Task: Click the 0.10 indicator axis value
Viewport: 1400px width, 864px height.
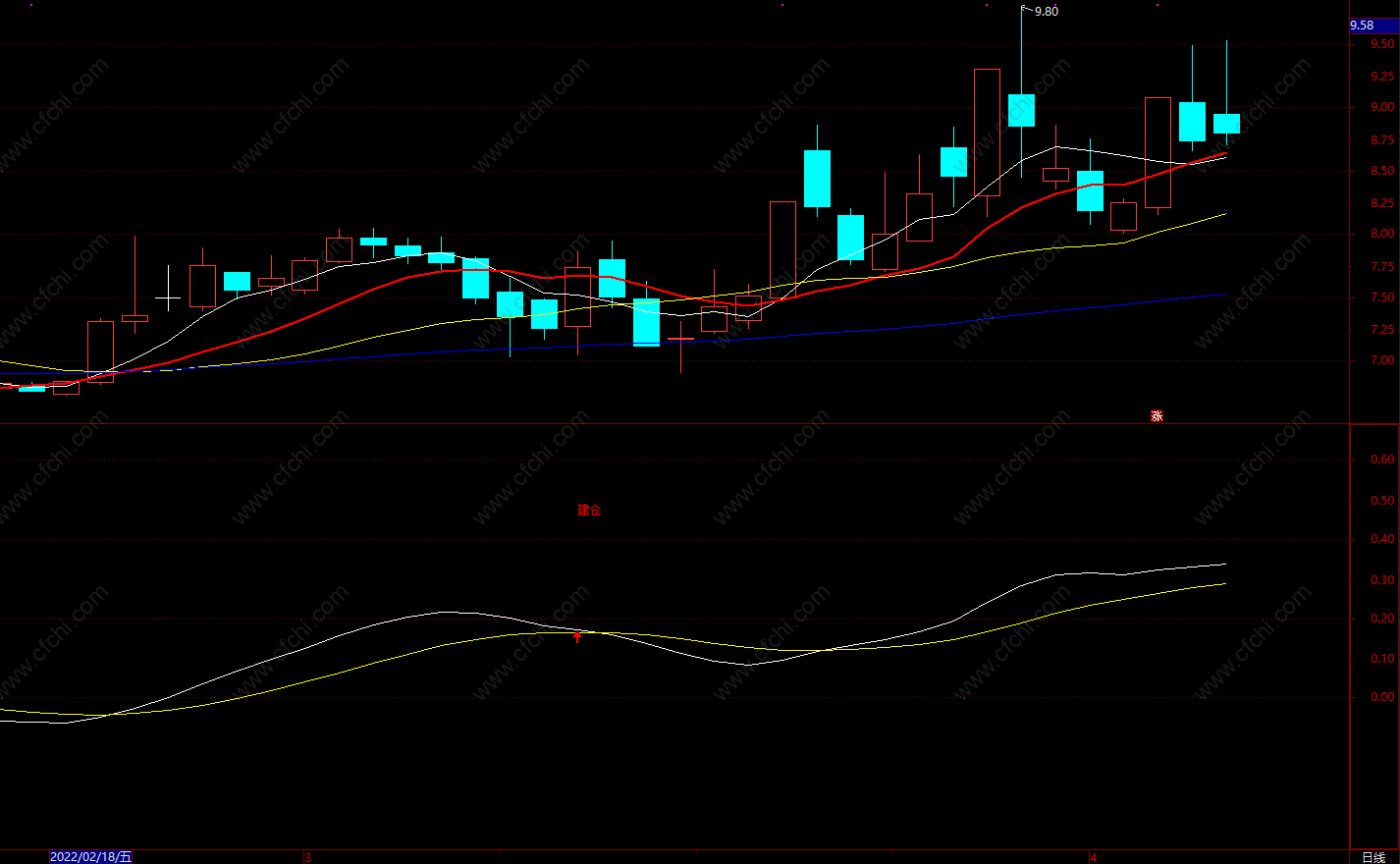Action: 1382,659
